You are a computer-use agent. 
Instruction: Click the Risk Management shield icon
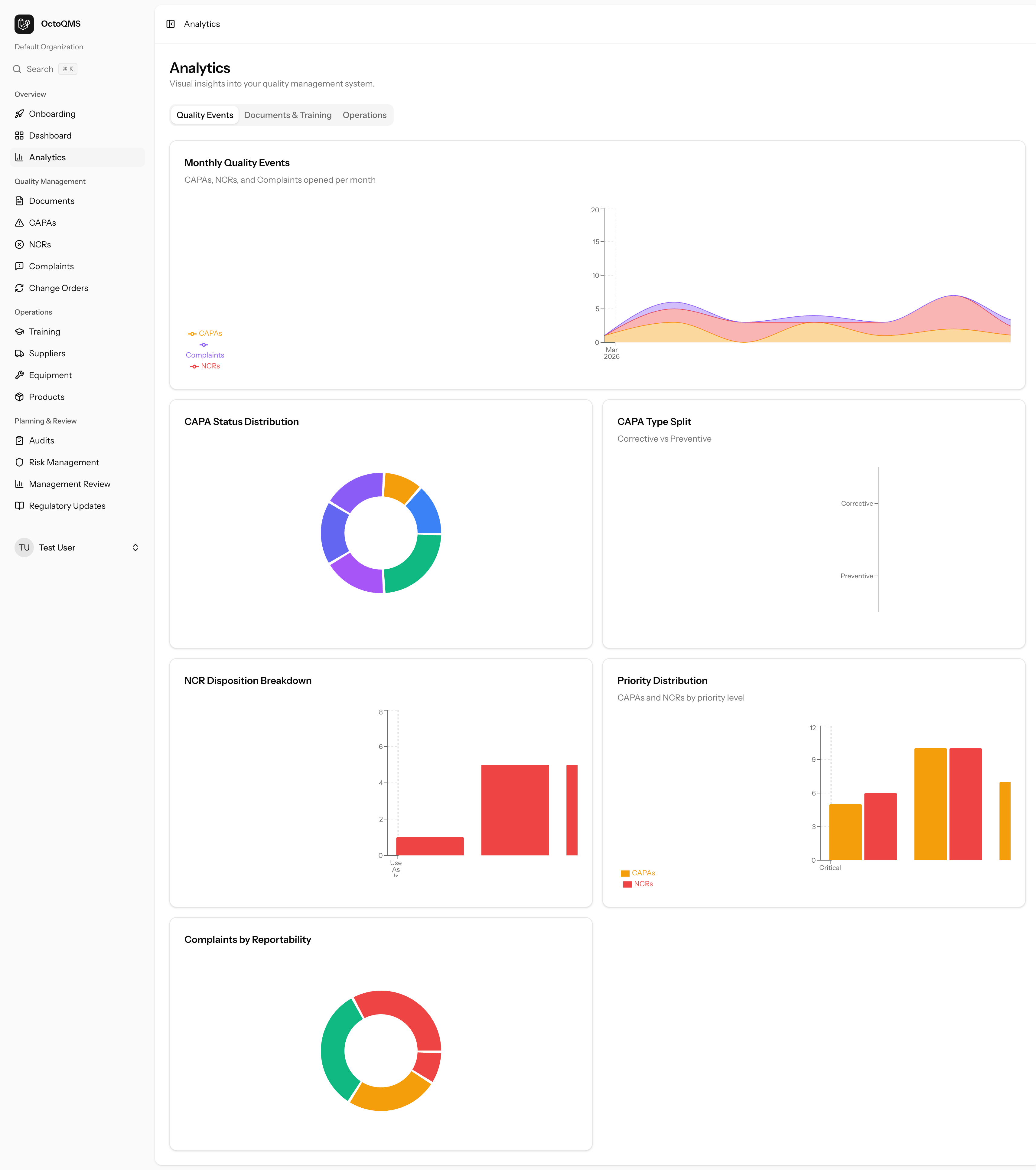[19, 462]
